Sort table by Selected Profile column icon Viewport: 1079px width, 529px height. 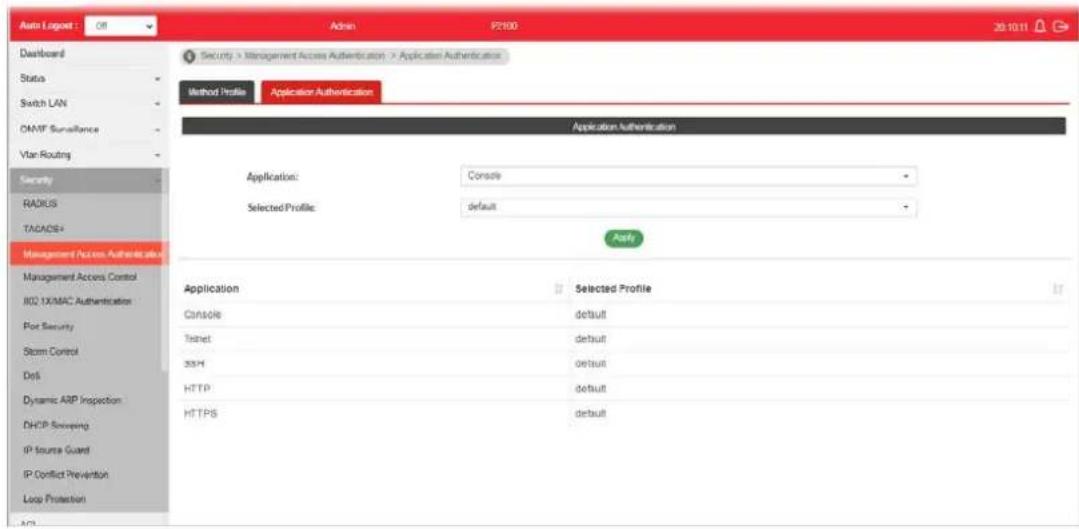click(1058, 290)
